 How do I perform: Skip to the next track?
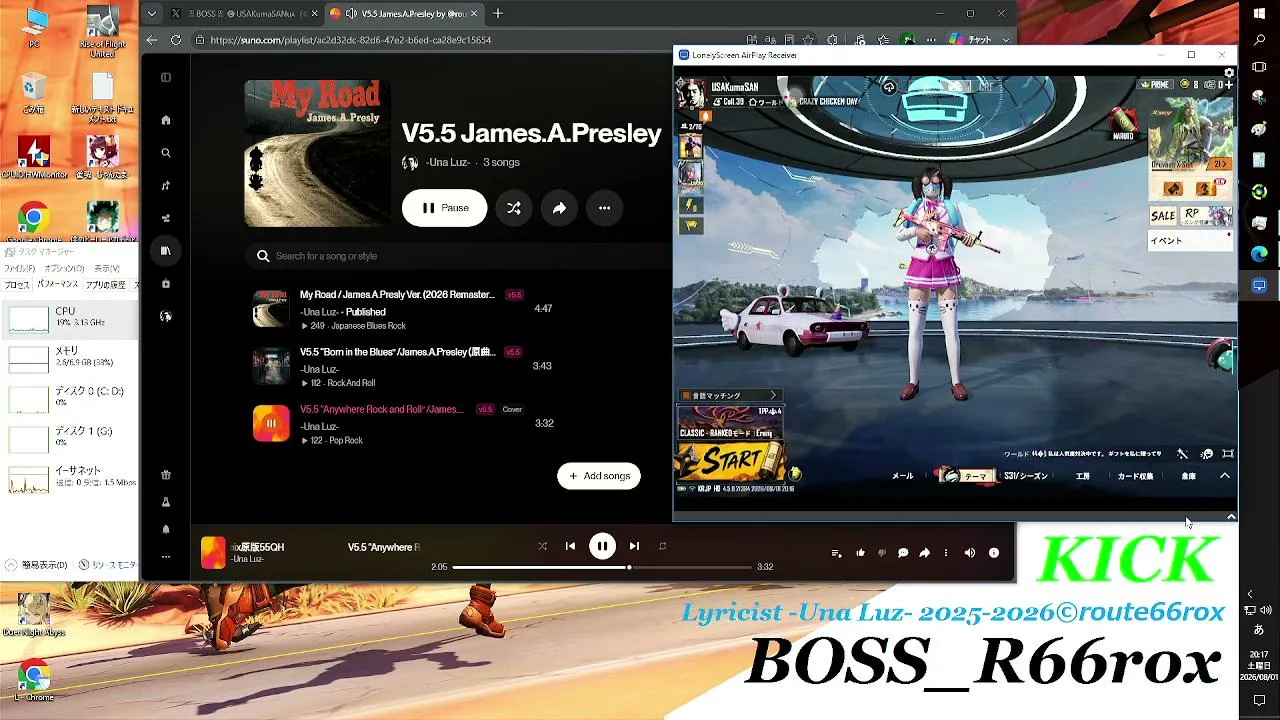pyautogui.click(x=634, y=546)
